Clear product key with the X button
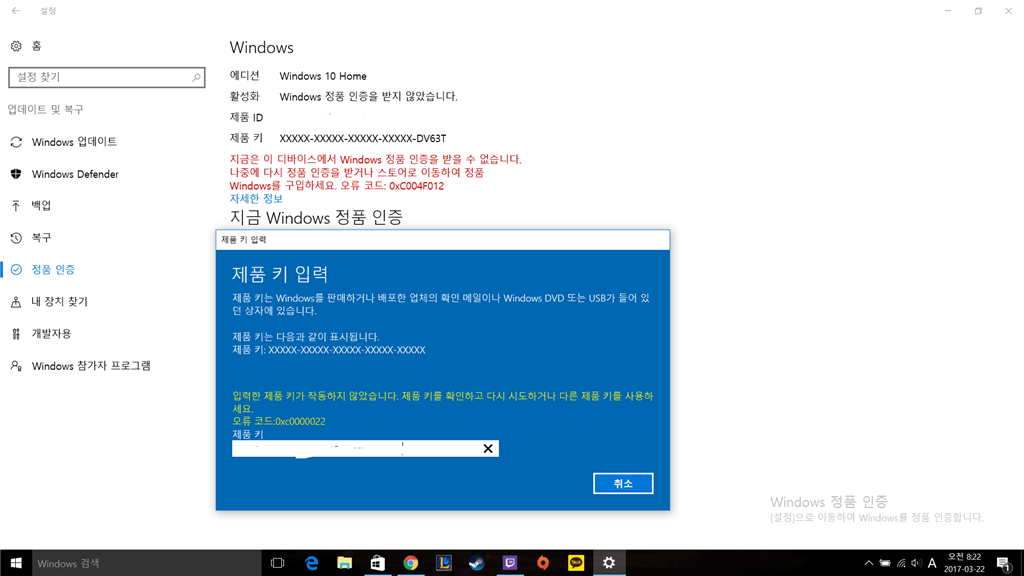 [x=488, y=448]
